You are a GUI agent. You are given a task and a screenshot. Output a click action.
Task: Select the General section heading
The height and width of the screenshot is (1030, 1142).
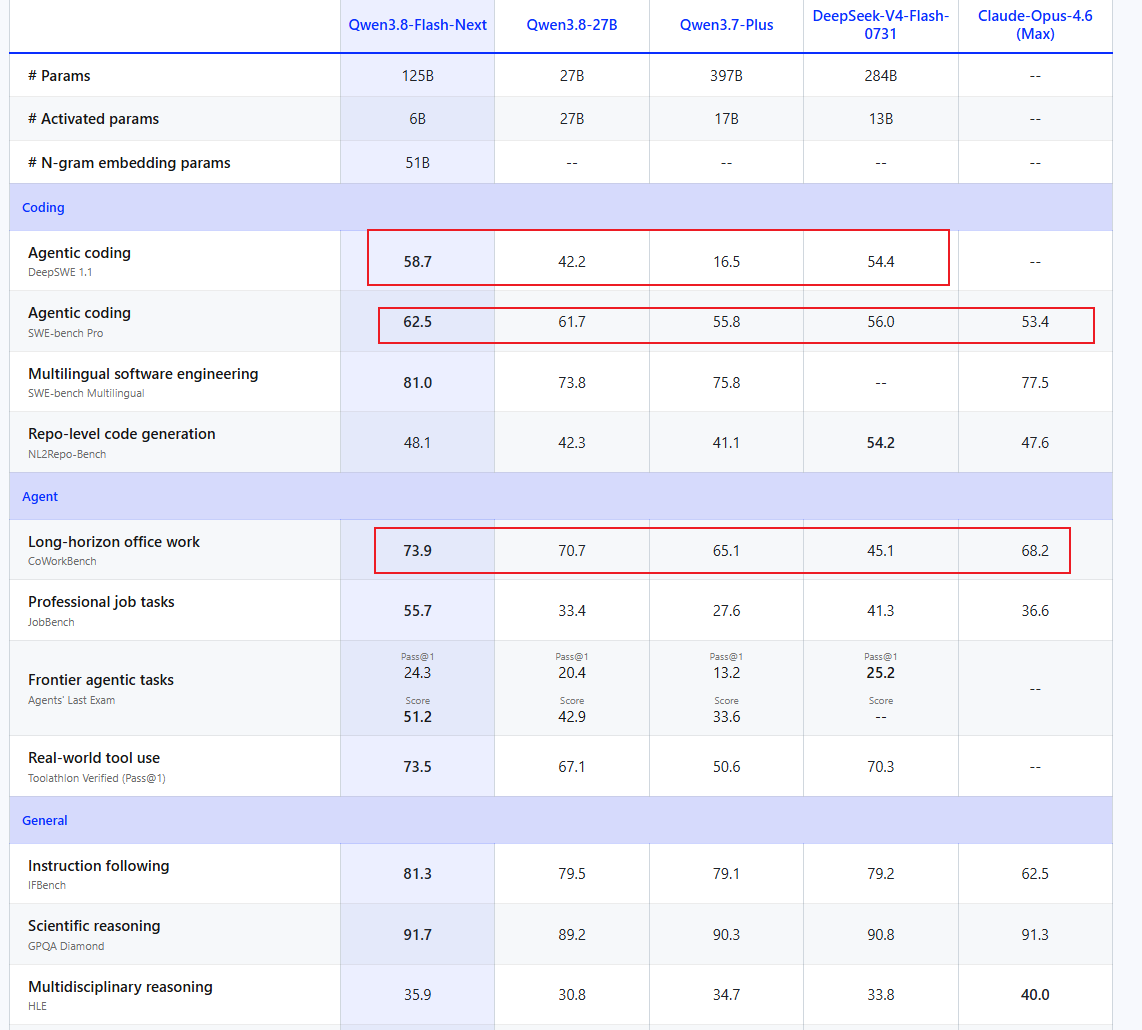(x=44, y=820)
